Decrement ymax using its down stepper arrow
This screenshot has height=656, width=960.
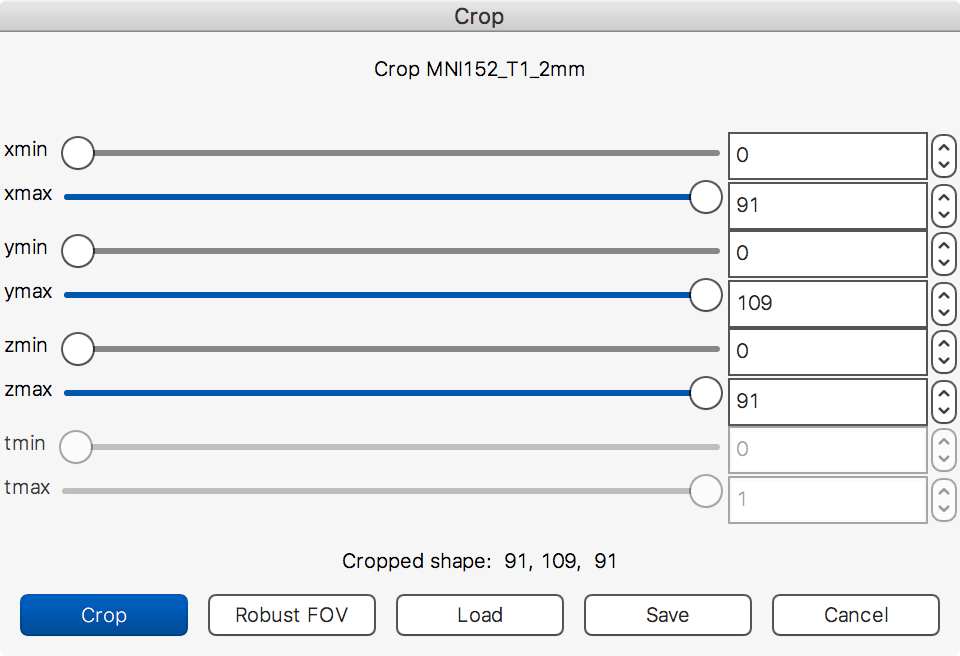tap(943, 313)
